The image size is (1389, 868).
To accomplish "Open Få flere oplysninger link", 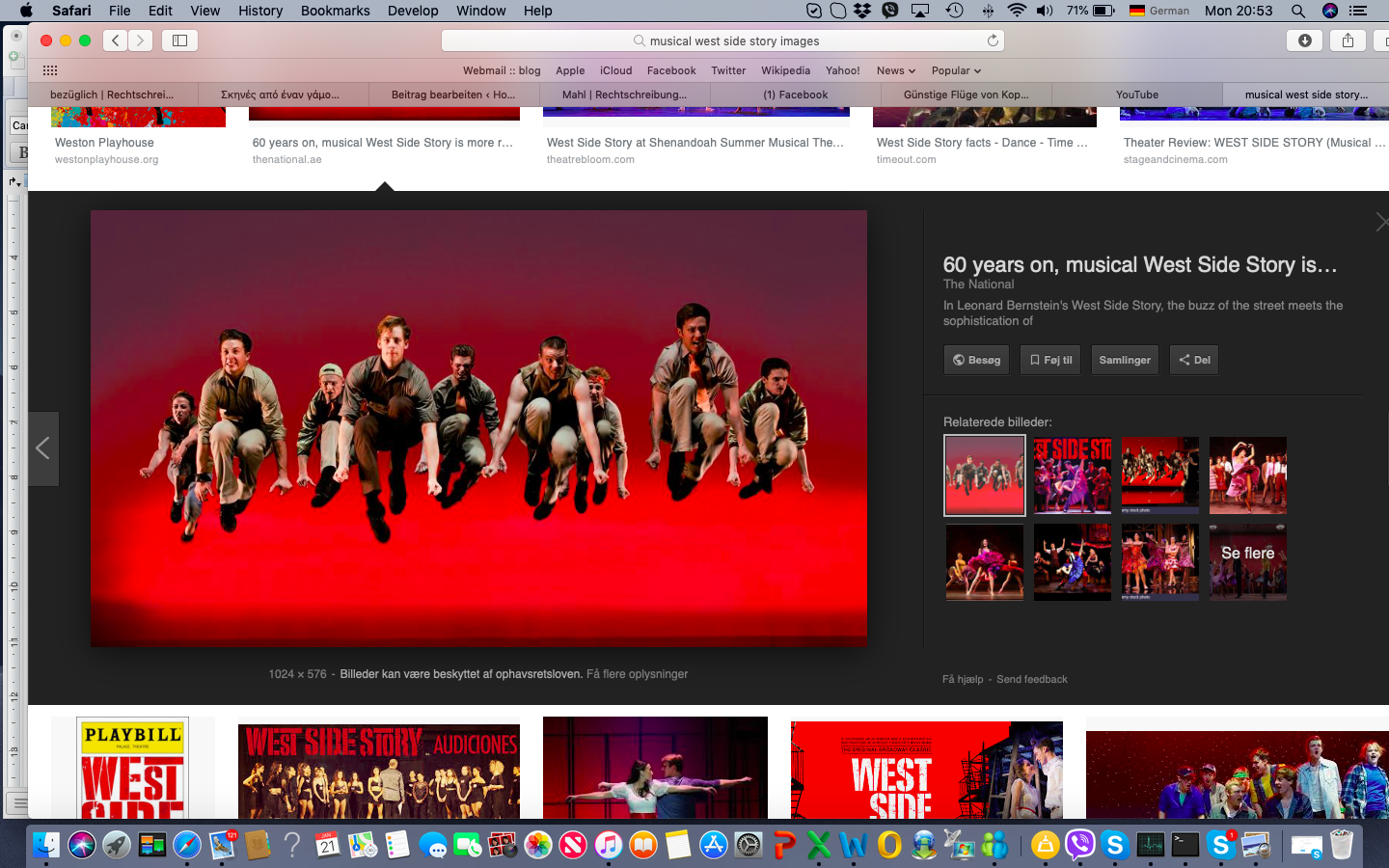I will (x=637, y=674).
